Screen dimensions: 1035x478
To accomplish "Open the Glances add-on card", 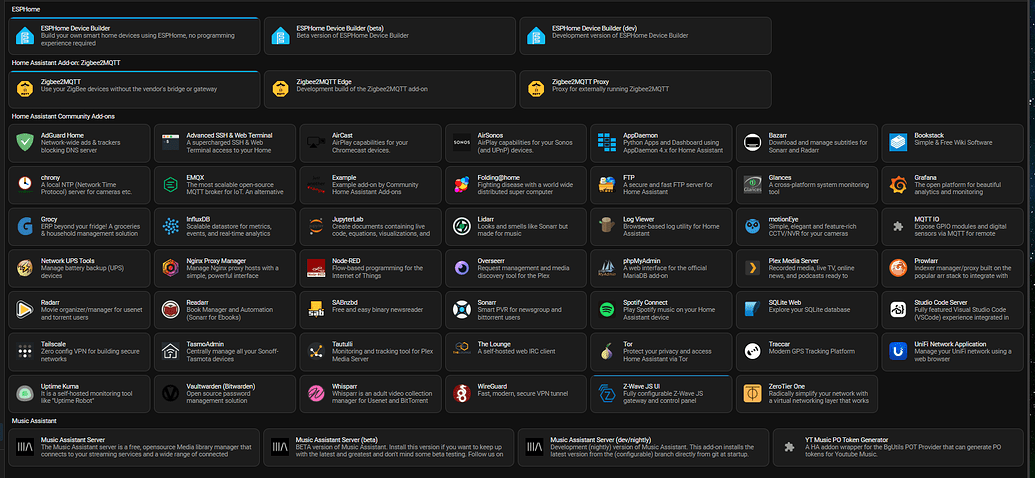I will pos(807,185).
